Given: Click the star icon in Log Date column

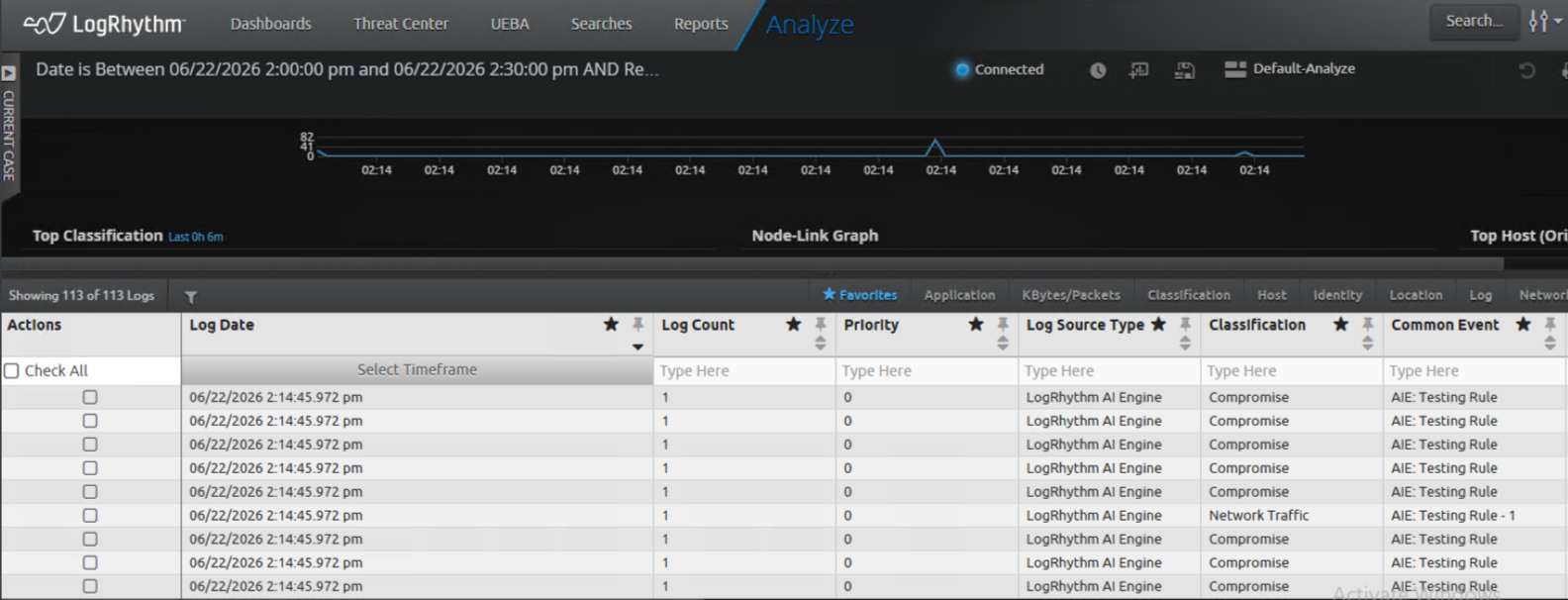Looking at the screenshot, I should [611, 325].
